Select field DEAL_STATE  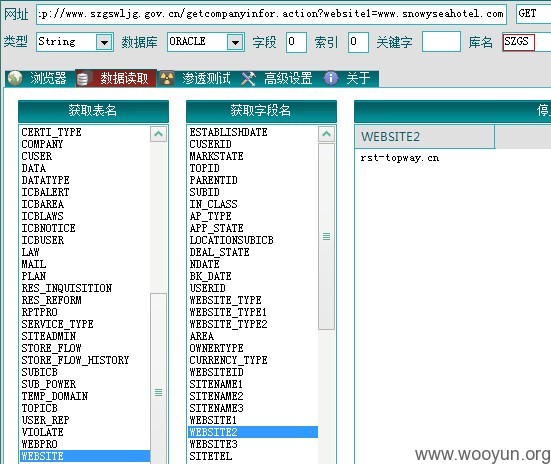pos(219,252)
